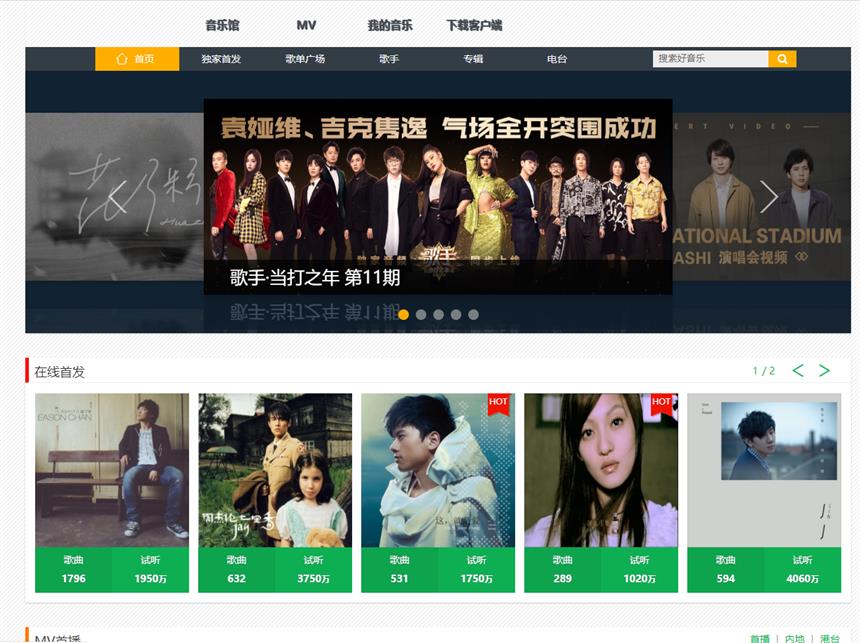Advance to next carousel banner slide
The height and width of the screenshot is (643, 860).
(x=768, y=197)
